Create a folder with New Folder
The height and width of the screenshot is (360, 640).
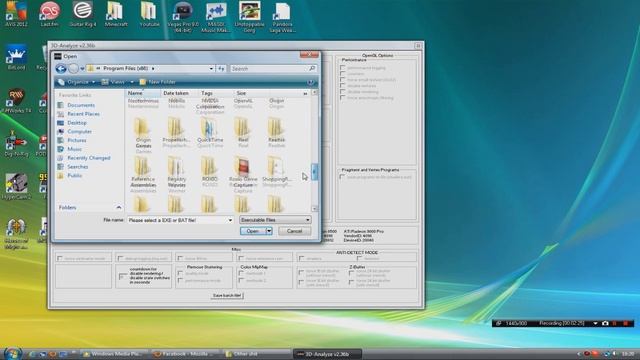click(x=158, y=82)
